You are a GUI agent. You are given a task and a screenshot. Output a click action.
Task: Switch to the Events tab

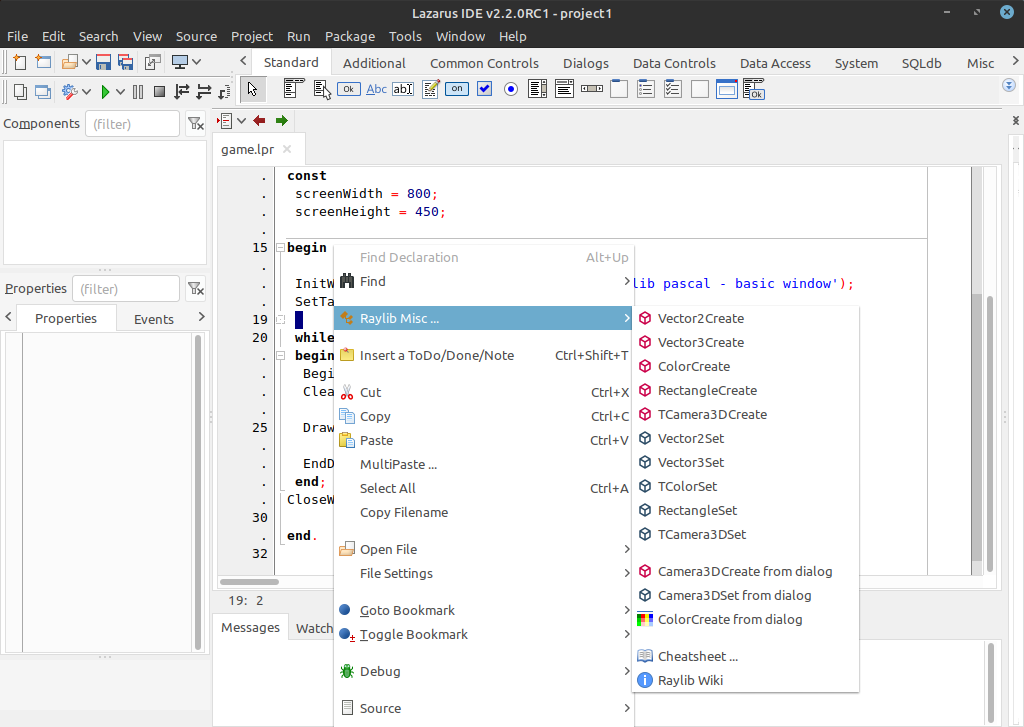point(153,319)
